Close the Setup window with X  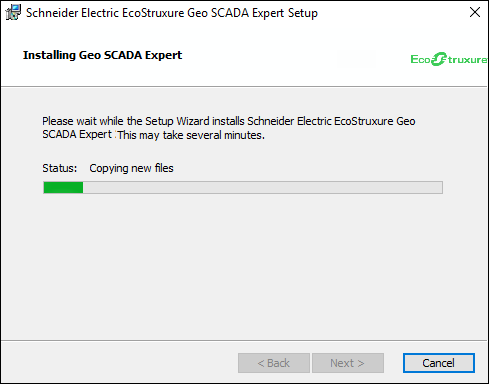pyautogui.click(x=475, y=12)
